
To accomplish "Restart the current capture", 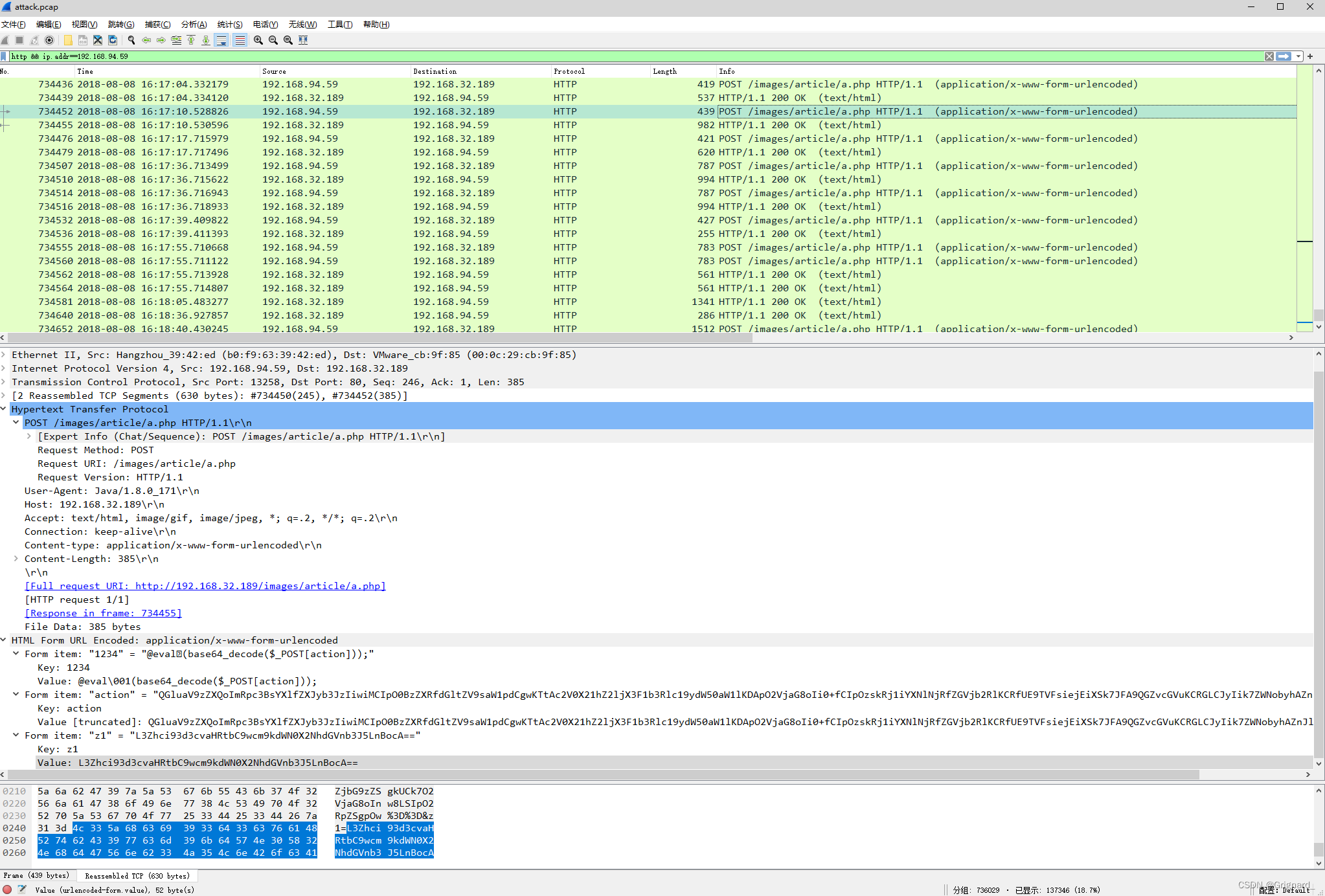I will pyautogui.click(x=34, y=40).
